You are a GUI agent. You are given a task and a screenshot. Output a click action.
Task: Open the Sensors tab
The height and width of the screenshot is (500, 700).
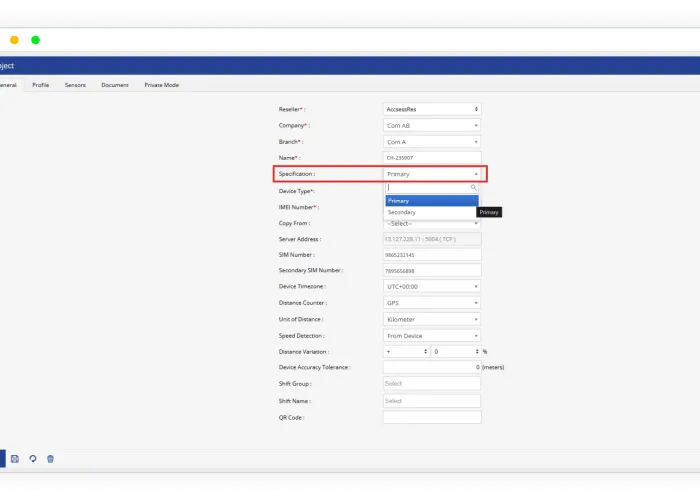coord(75,85)
